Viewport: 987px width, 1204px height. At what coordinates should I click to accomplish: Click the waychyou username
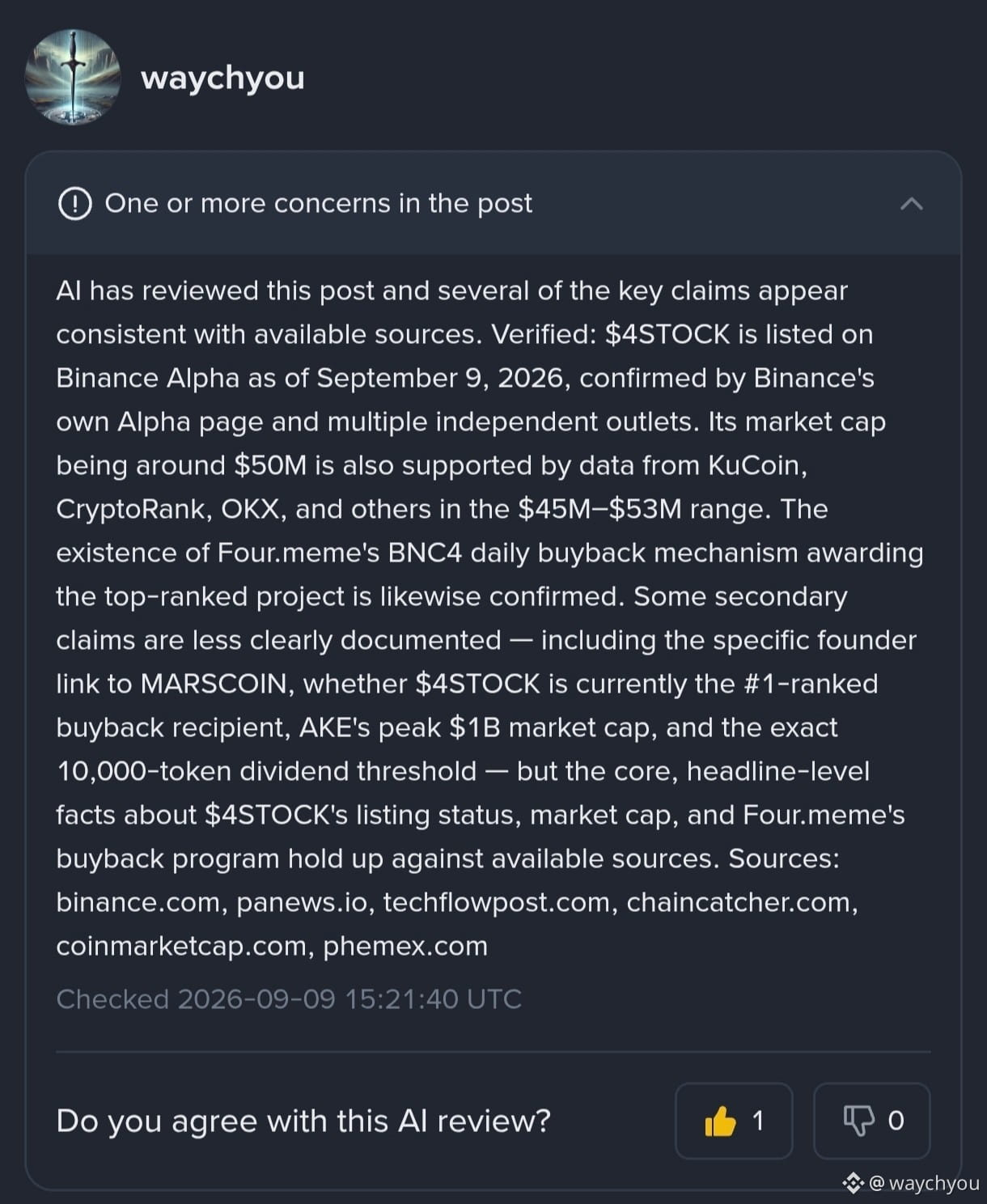[222, 78]
